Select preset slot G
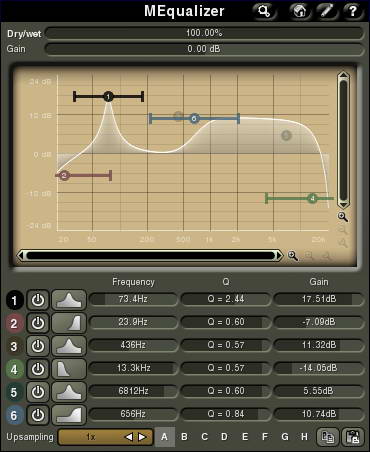 285,437
